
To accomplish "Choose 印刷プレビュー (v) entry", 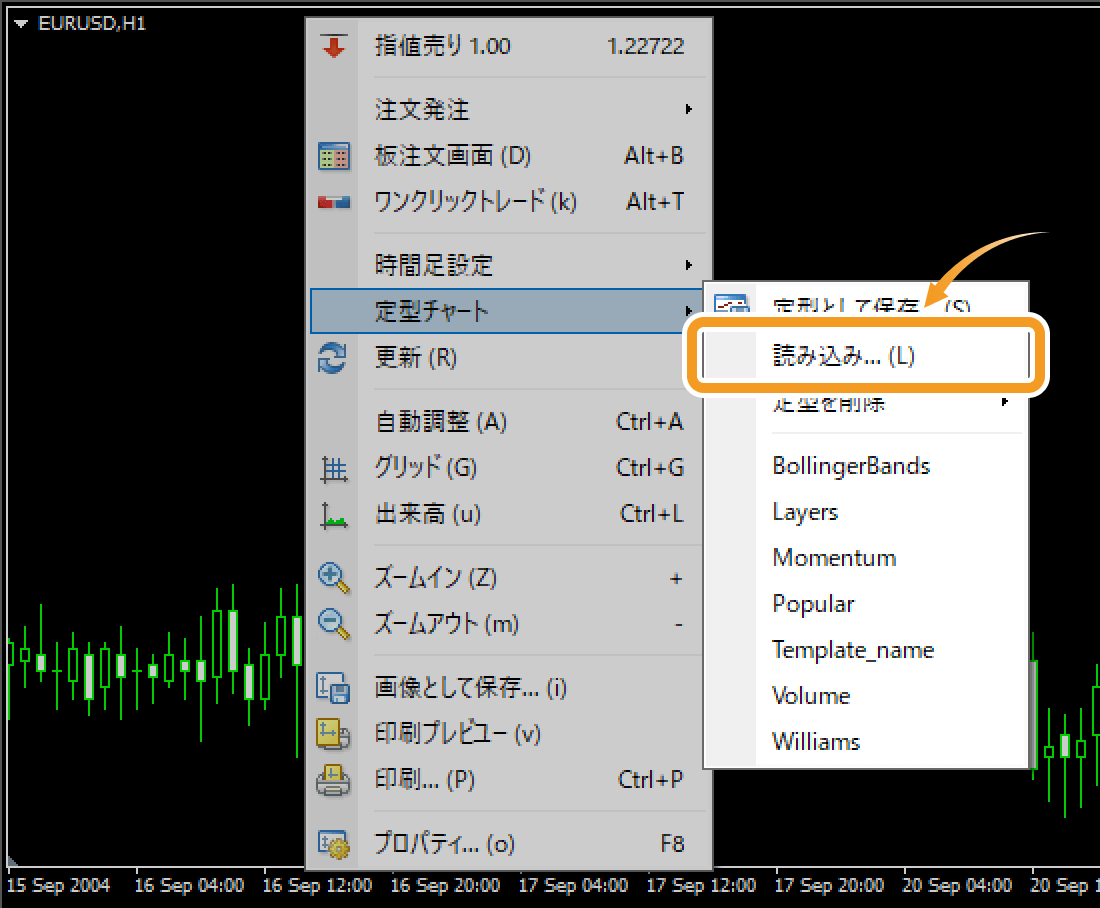I will pyautogui.click(x=509, y=734).
